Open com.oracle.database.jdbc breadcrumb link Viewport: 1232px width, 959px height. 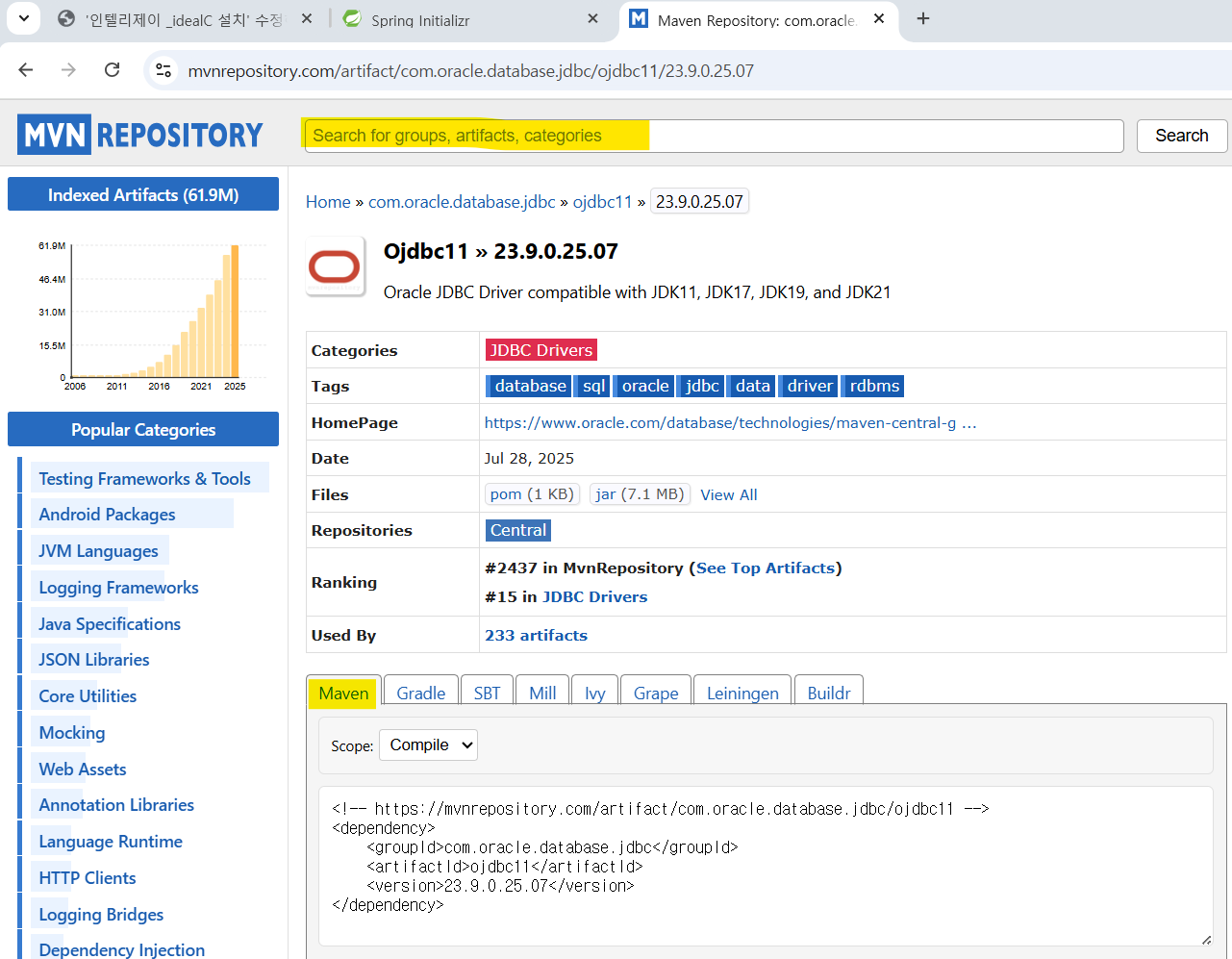(x=462, y=202)
